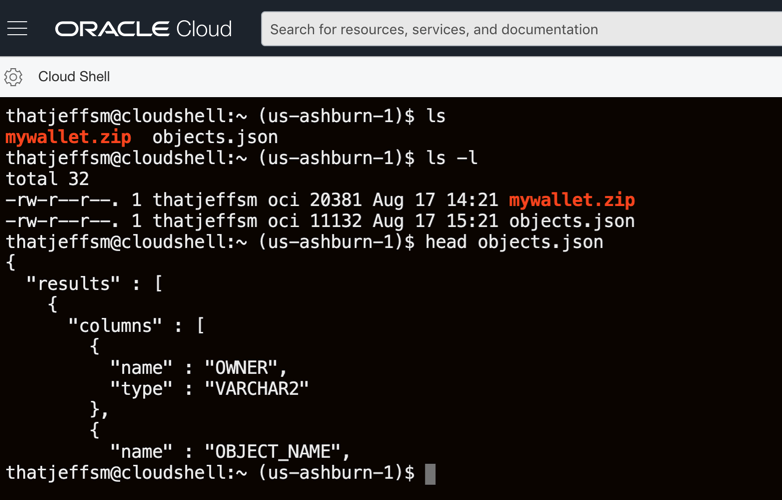Click the Oracle Cloud logo
The width and height of the screenshot is (782, 500).
143,29
